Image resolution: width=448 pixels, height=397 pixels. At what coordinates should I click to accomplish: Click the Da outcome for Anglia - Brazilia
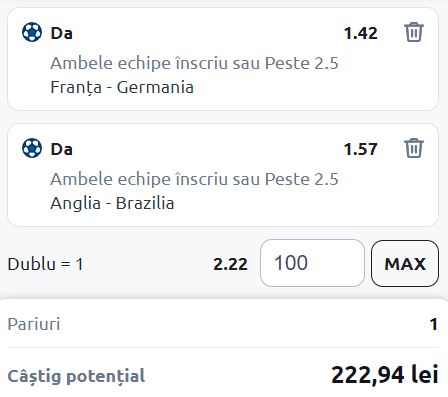coord(61,149)
